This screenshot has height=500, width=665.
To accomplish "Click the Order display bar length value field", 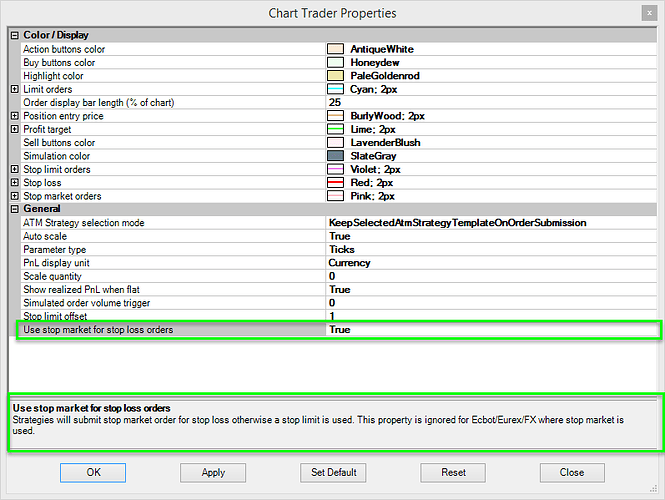I will pyautogui.click(x=490, y=102).
